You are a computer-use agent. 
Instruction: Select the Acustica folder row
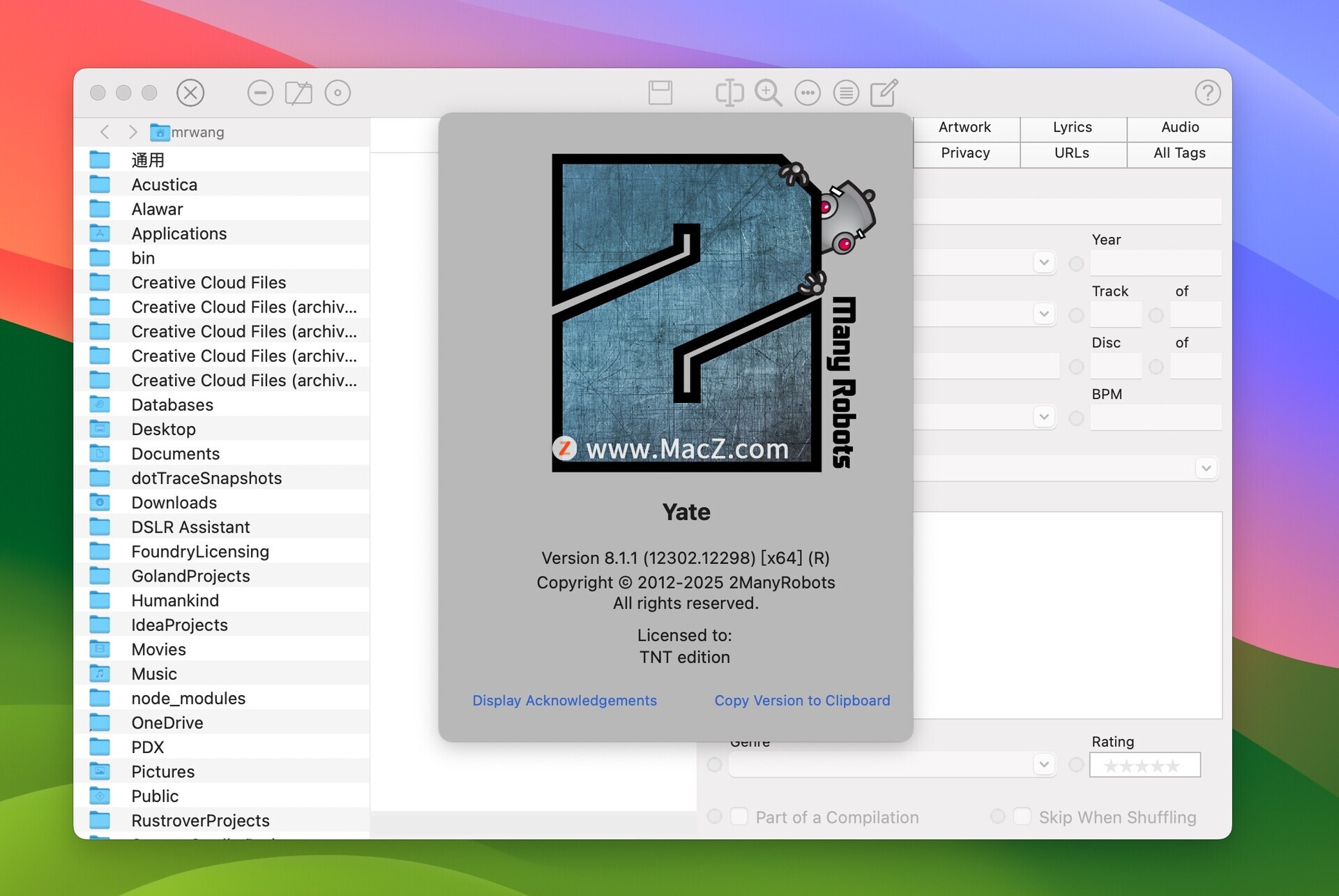pyautogui.click(x=222, y=185)
